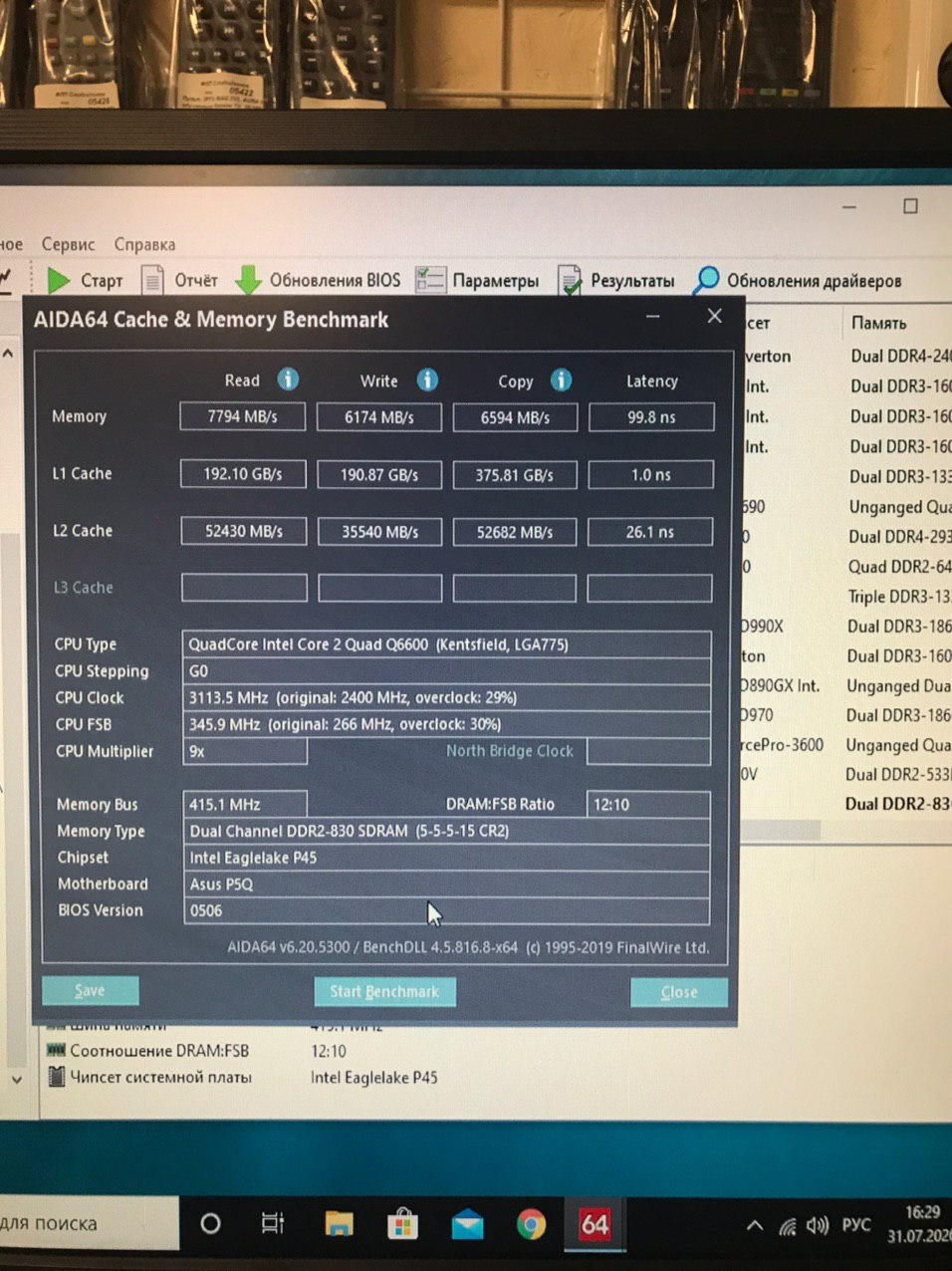Click the DRAM:FSB Ratio 12:10 value
Screen dimensions: 952x1271
click(x=649, y=804)
